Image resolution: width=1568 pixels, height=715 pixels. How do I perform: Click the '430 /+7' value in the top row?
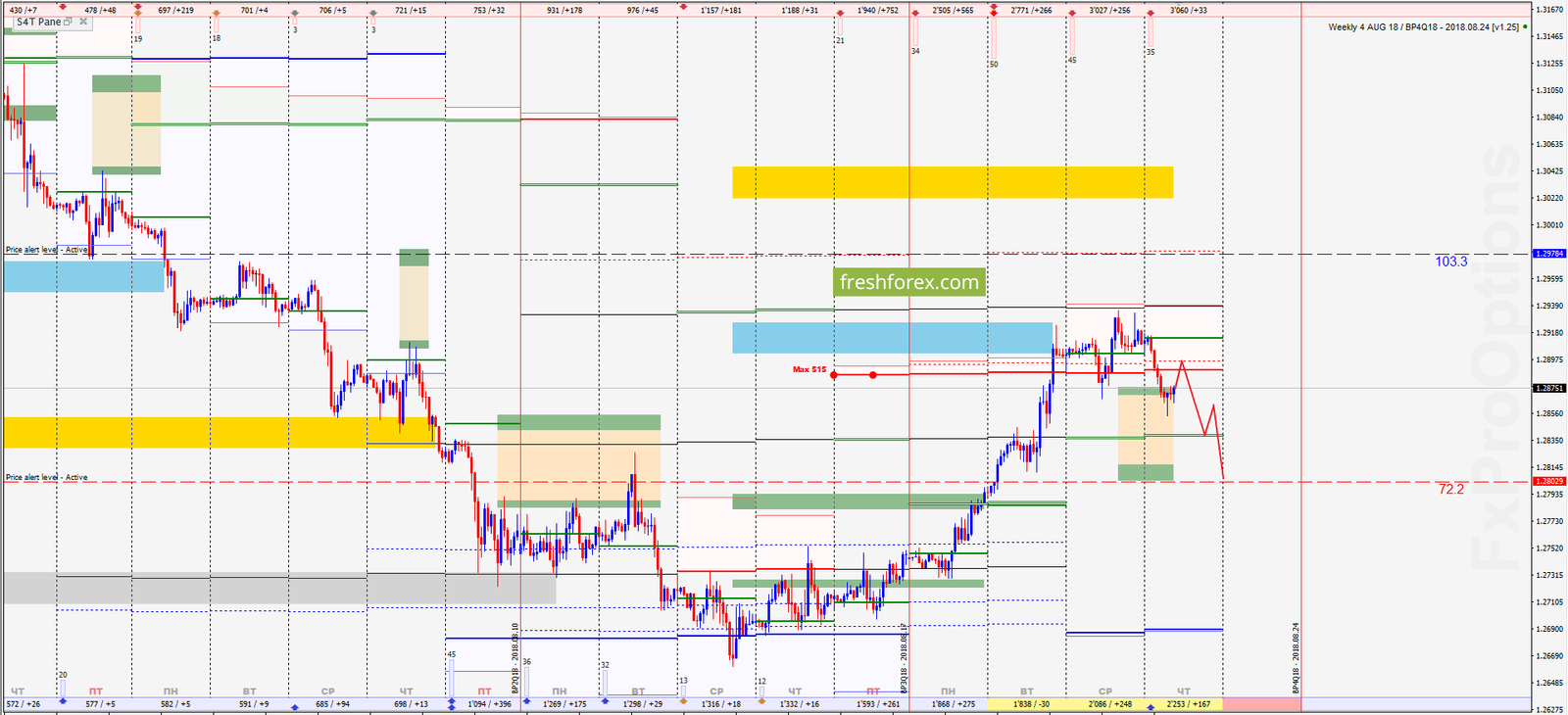[x=24, y=10]
